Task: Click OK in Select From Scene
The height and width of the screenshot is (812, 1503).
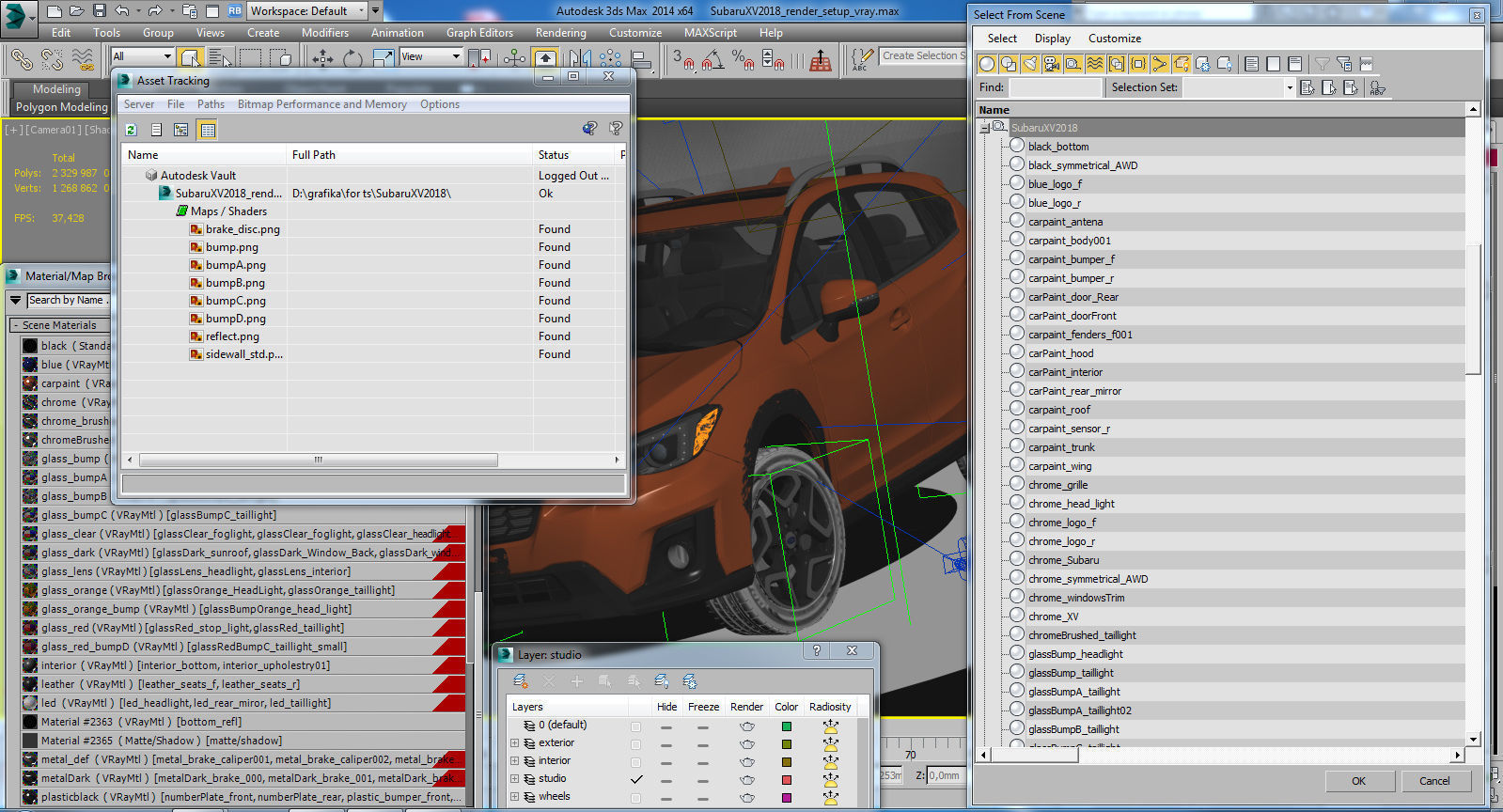Action: pyautogui.click(x=1358, y=781)
